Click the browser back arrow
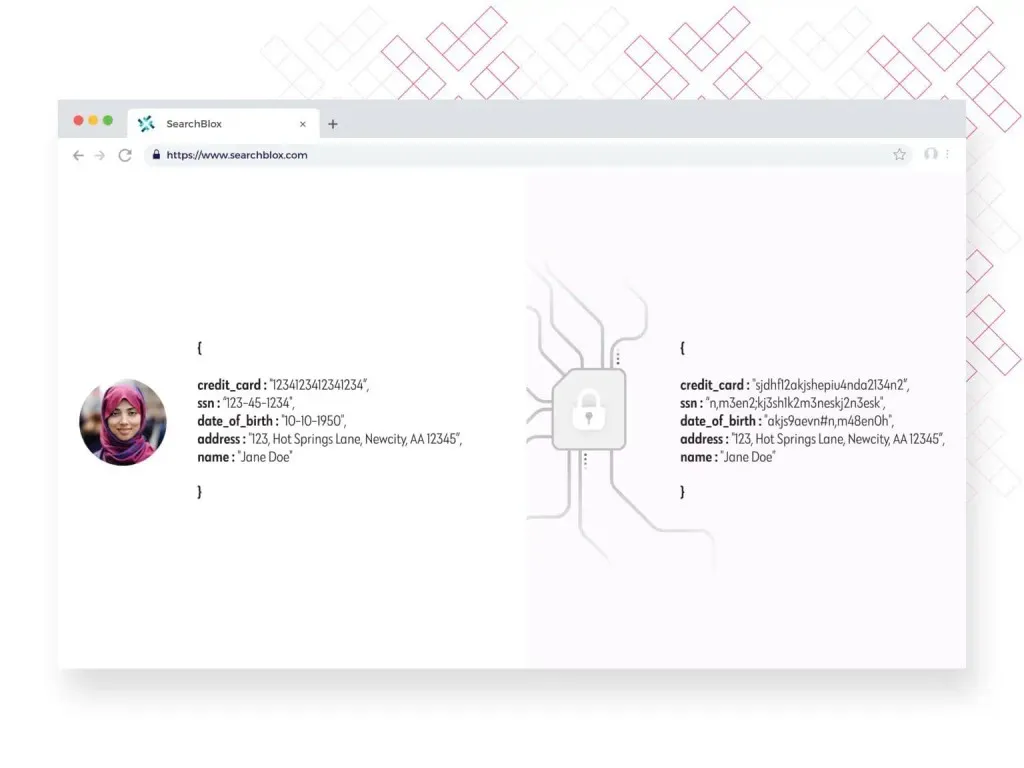1024x768 pixels. pos(78,155)
